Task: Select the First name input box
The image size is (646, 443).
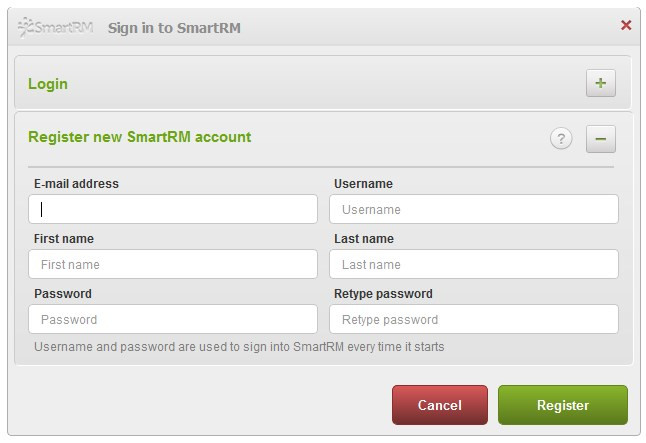Action: (173, 264)
